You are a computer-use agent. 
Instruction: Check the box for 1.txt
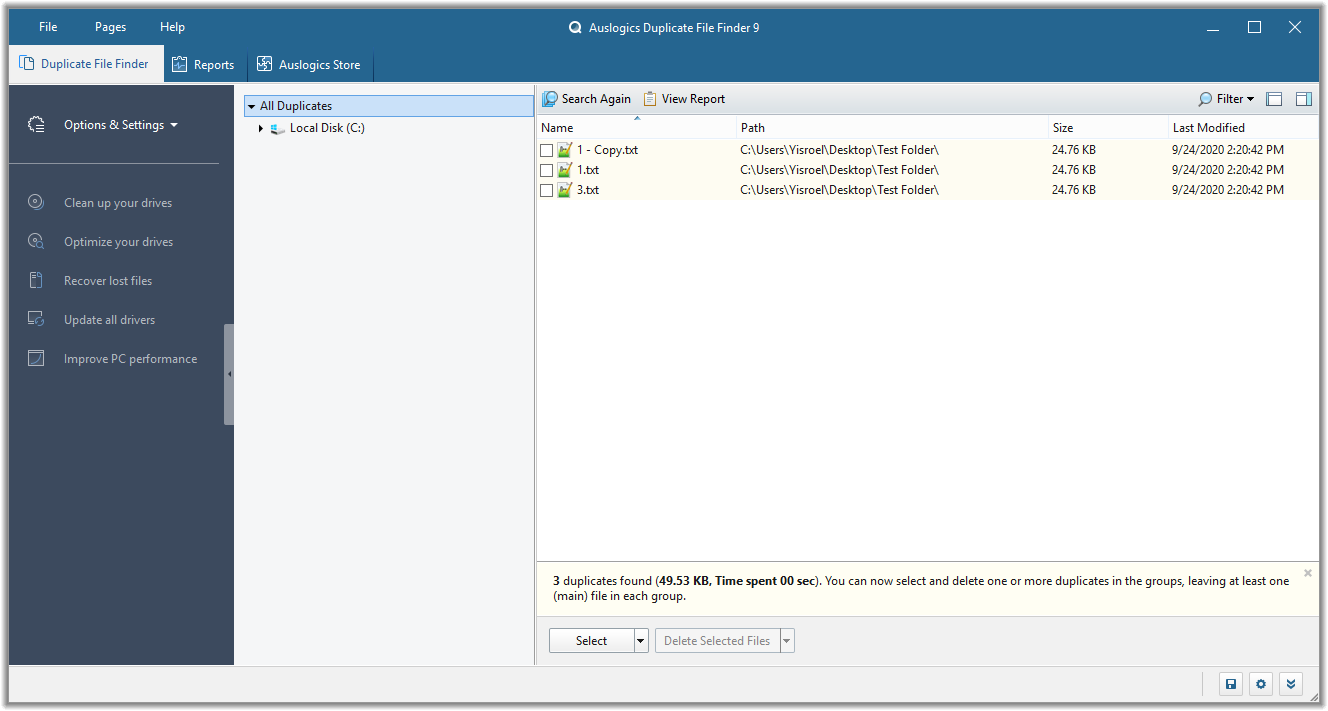coord(547,170)
